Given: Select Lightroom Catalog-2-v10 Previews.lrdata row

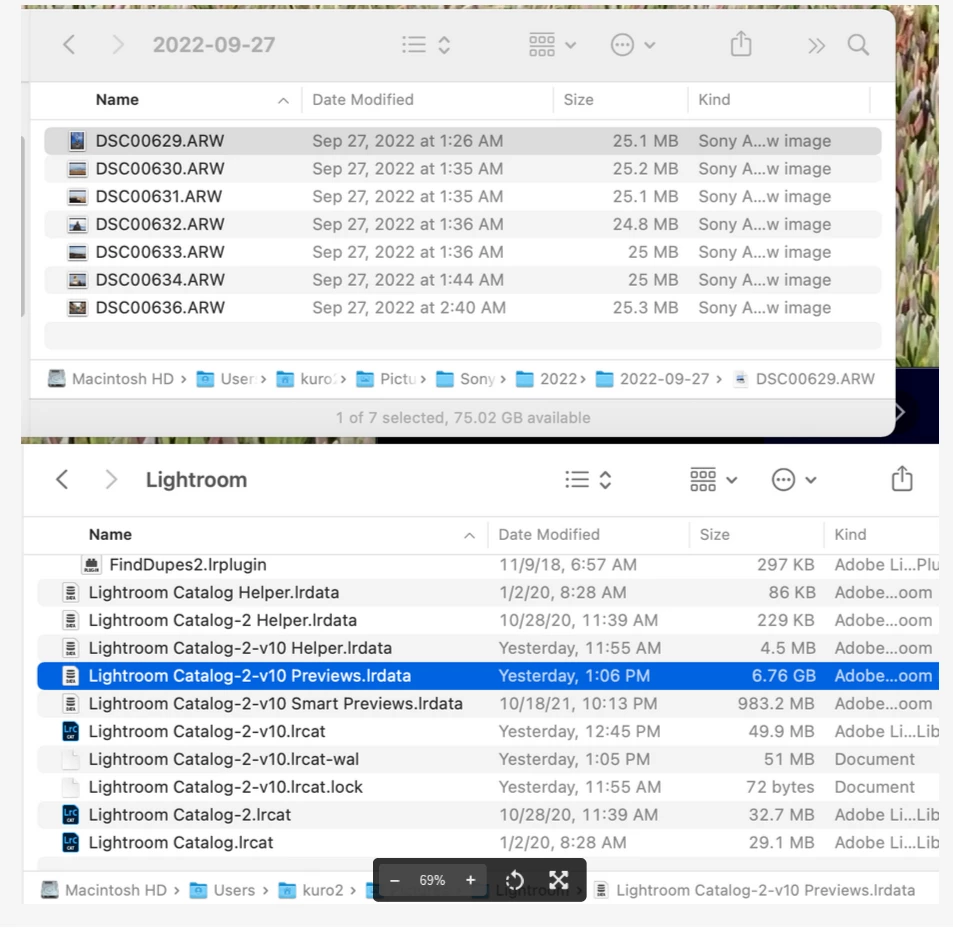Looking at the screenshot, I should click(x=488, y=676).
